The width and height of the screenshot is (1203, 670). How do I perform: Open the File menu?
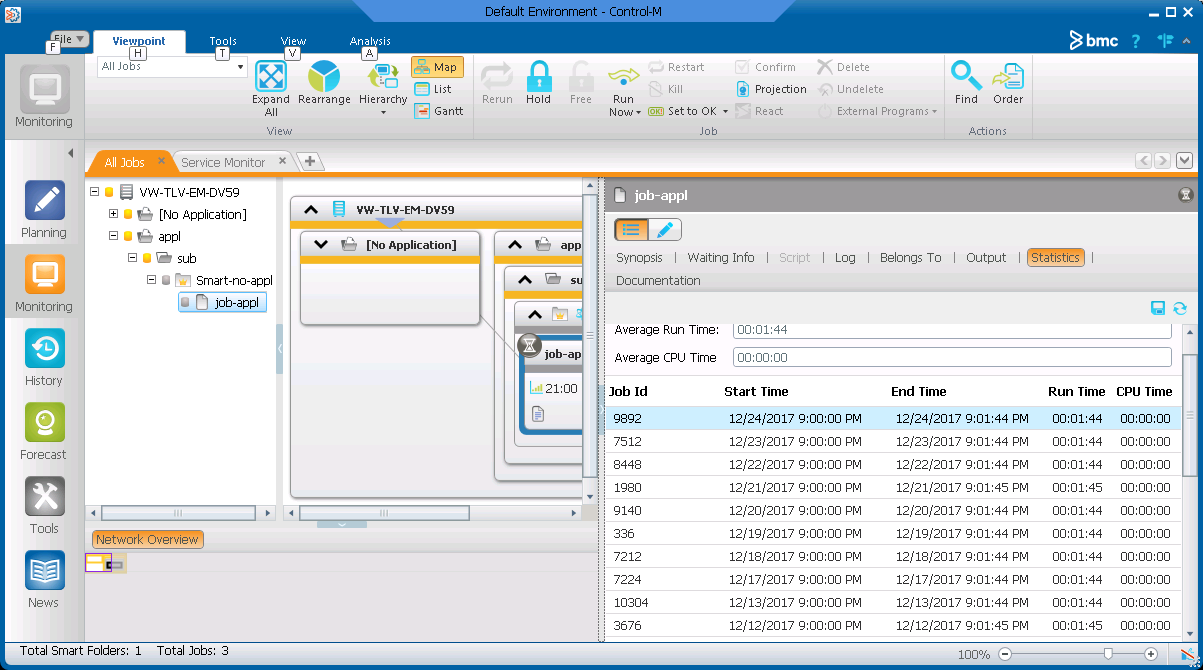point(70,38)
